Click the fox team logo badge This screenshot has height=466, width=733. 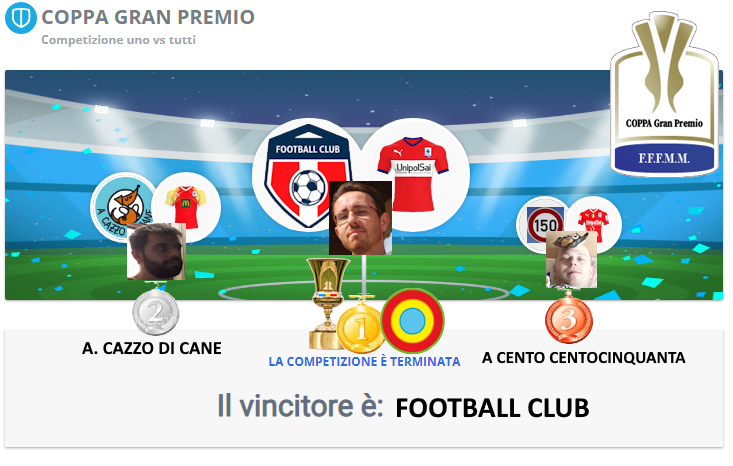point(124,206)
